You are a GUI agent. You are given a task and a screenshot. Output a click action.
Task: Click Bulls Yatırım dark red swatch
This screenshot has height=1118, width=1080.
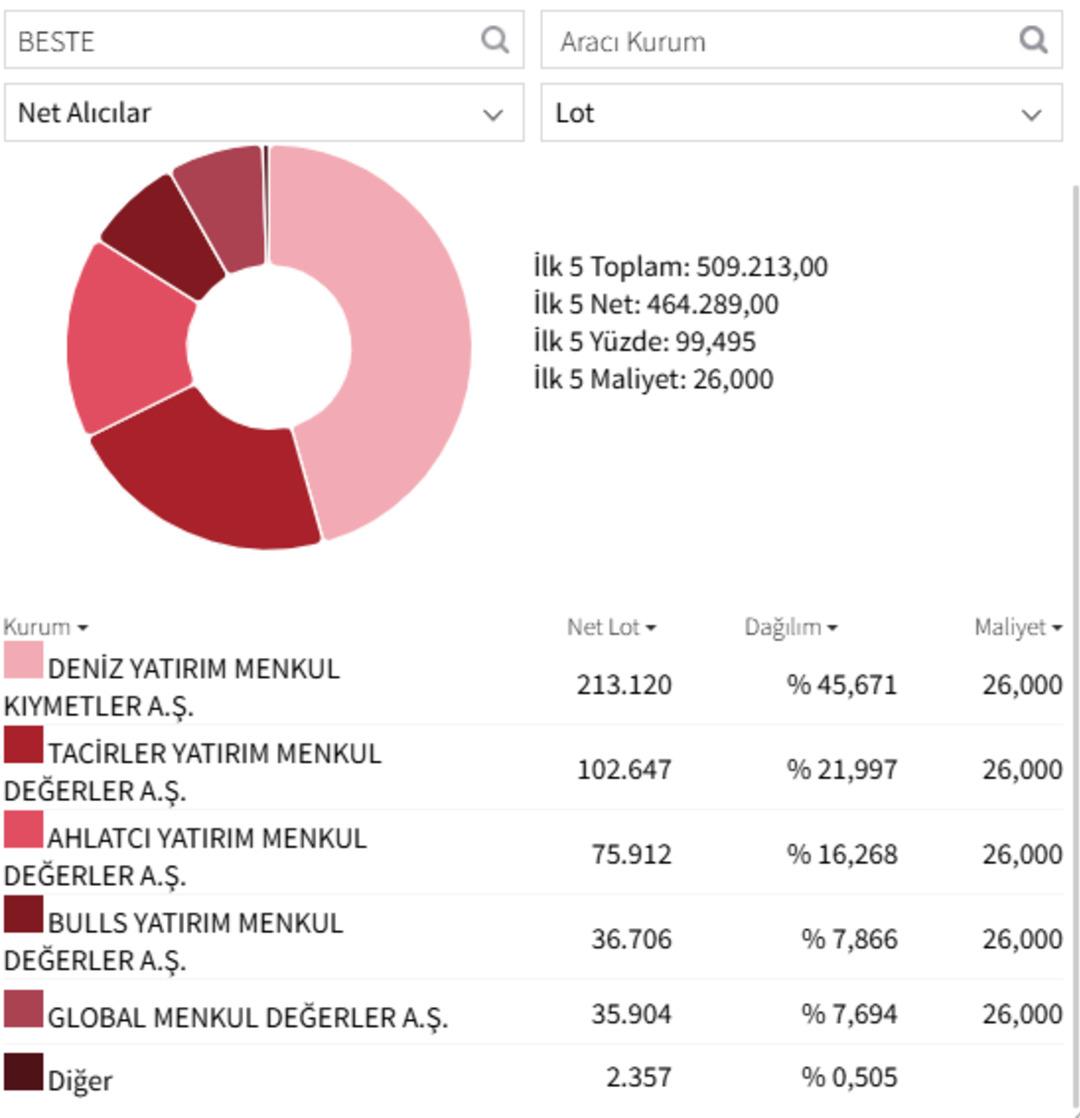[23, 914]
